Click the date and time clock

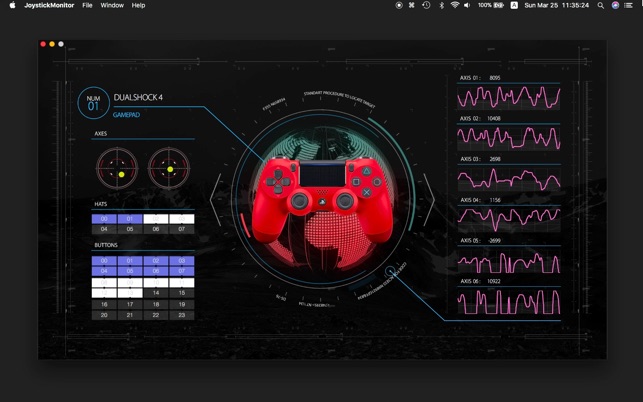556,5
